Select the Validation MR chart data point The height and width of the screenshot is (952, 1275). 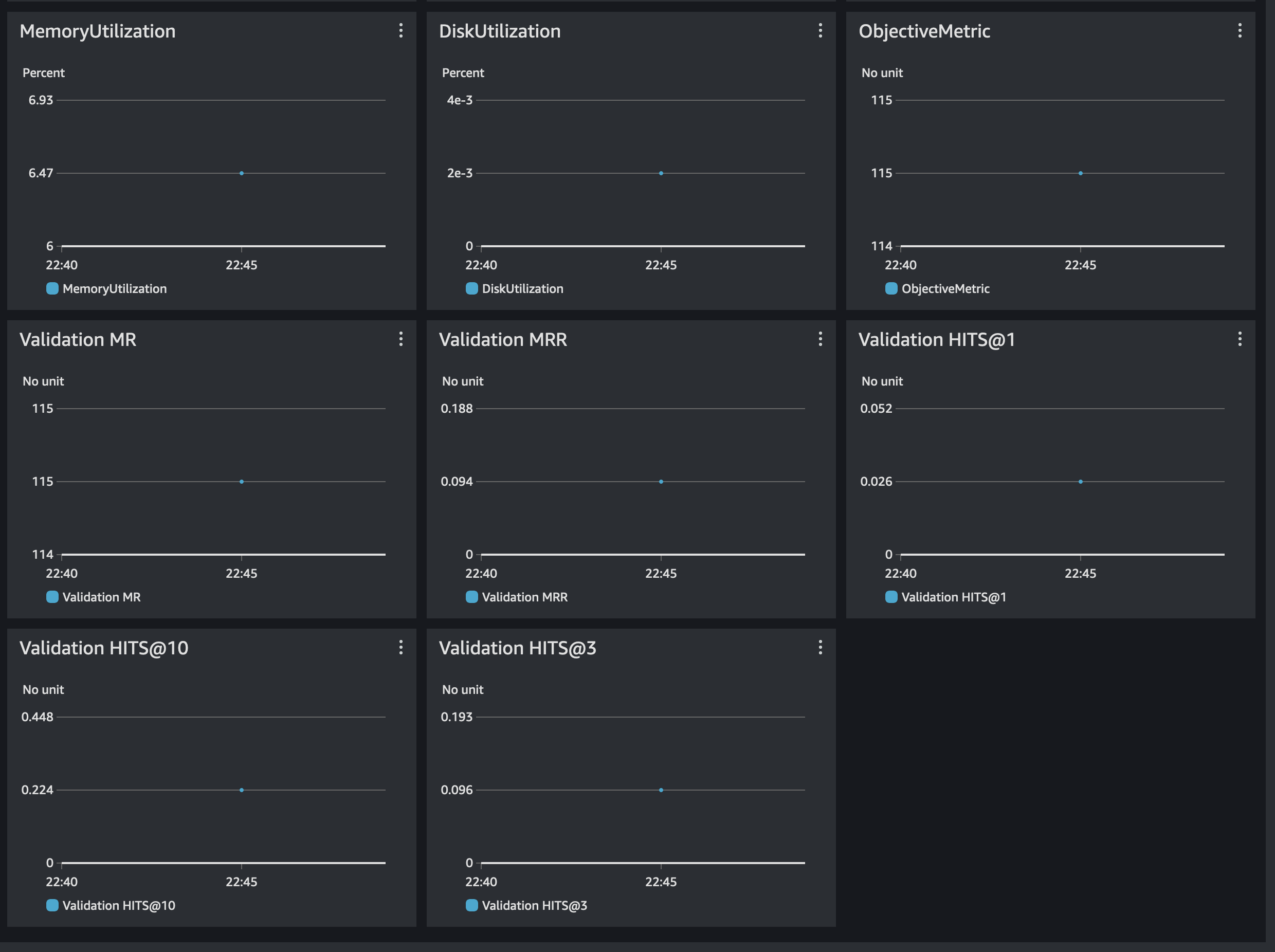(x=242, y=481)
